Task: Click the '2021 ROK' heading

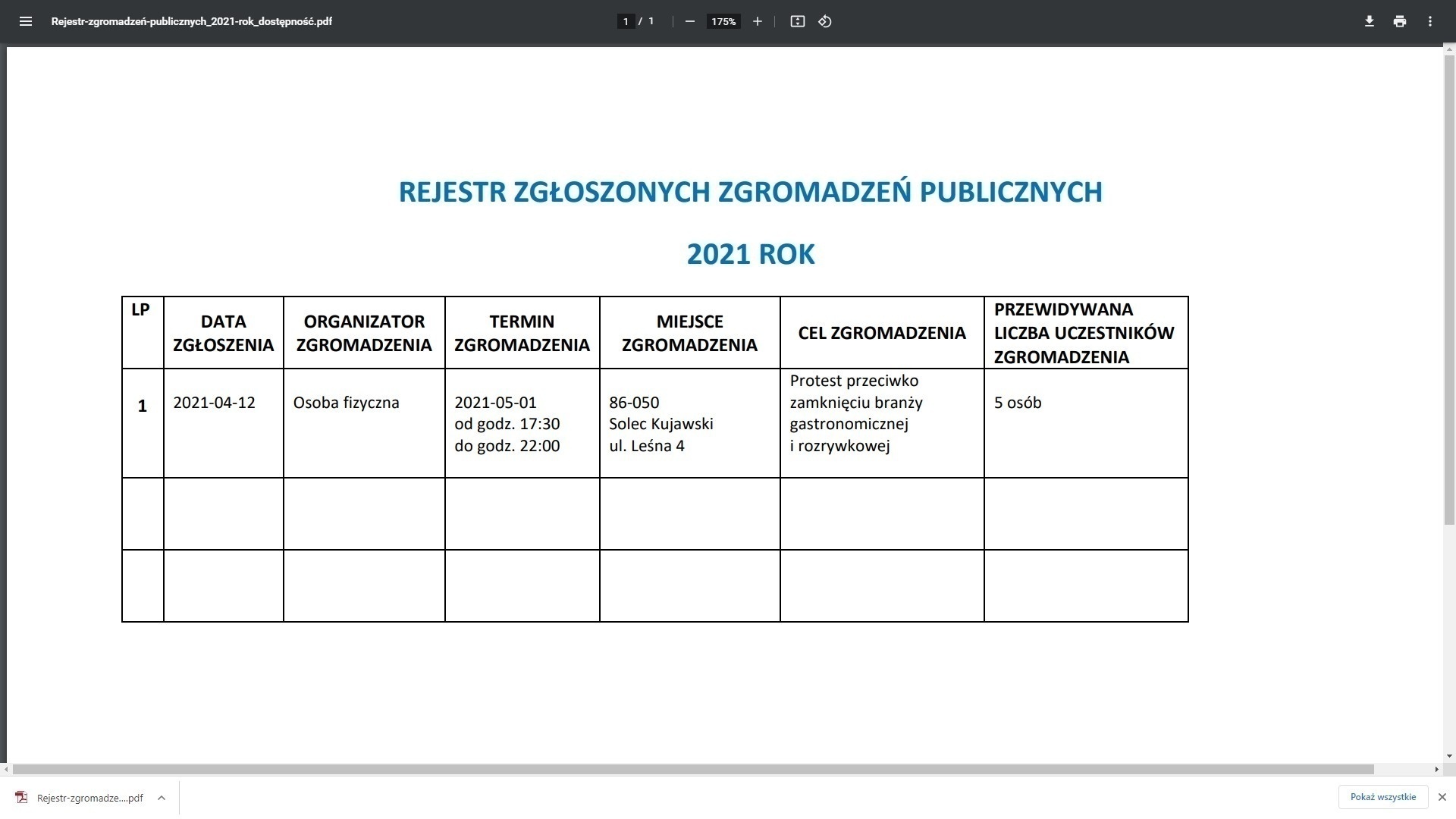Action: (x=751, y=254)
